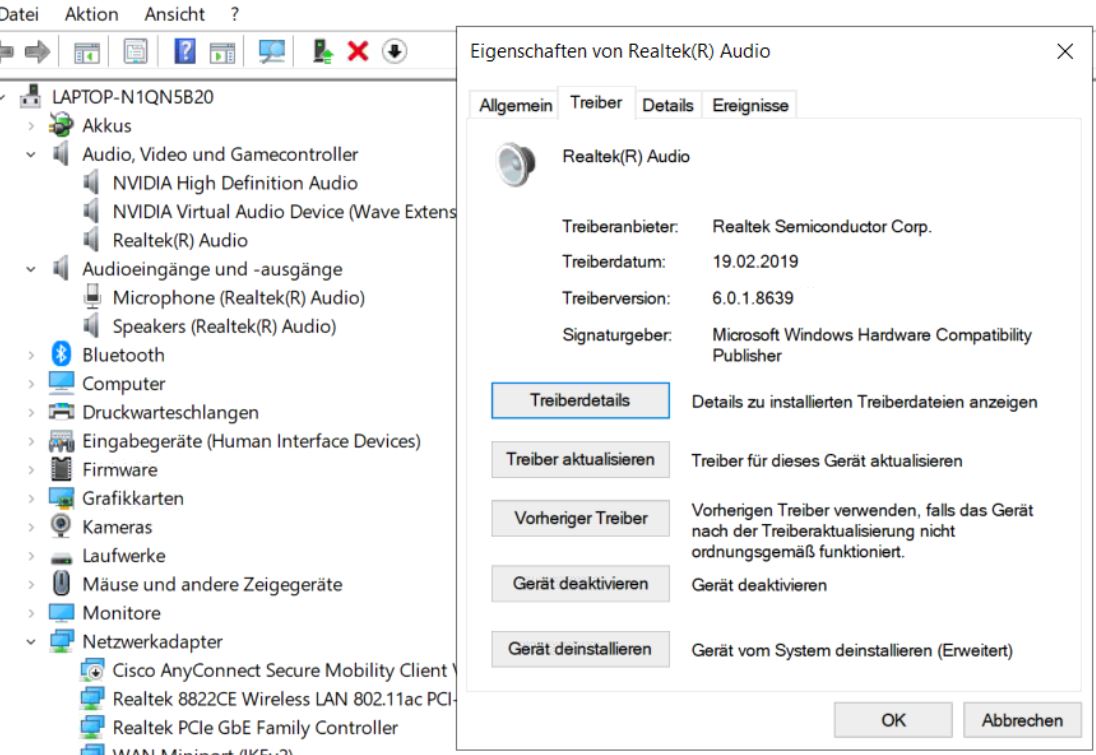This screenshot has height=755, width=1096.
Task: Switch to the Ereignisse tab
Action: click(x=750, y=105)
